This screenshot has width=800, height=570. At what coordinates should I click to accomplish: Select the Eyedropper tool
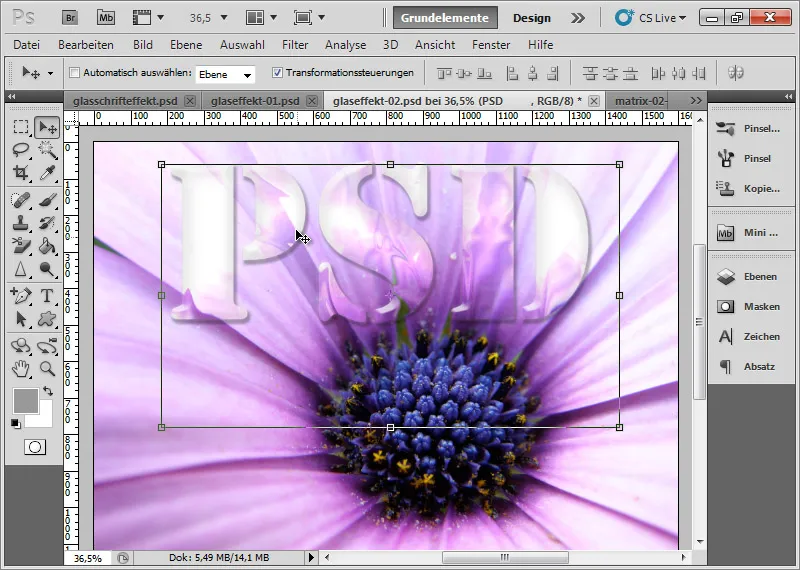click(47, 173)
